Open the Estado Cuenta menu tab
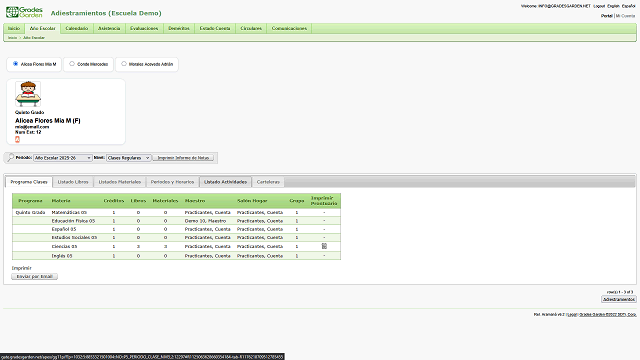 (x=215, y=29)
